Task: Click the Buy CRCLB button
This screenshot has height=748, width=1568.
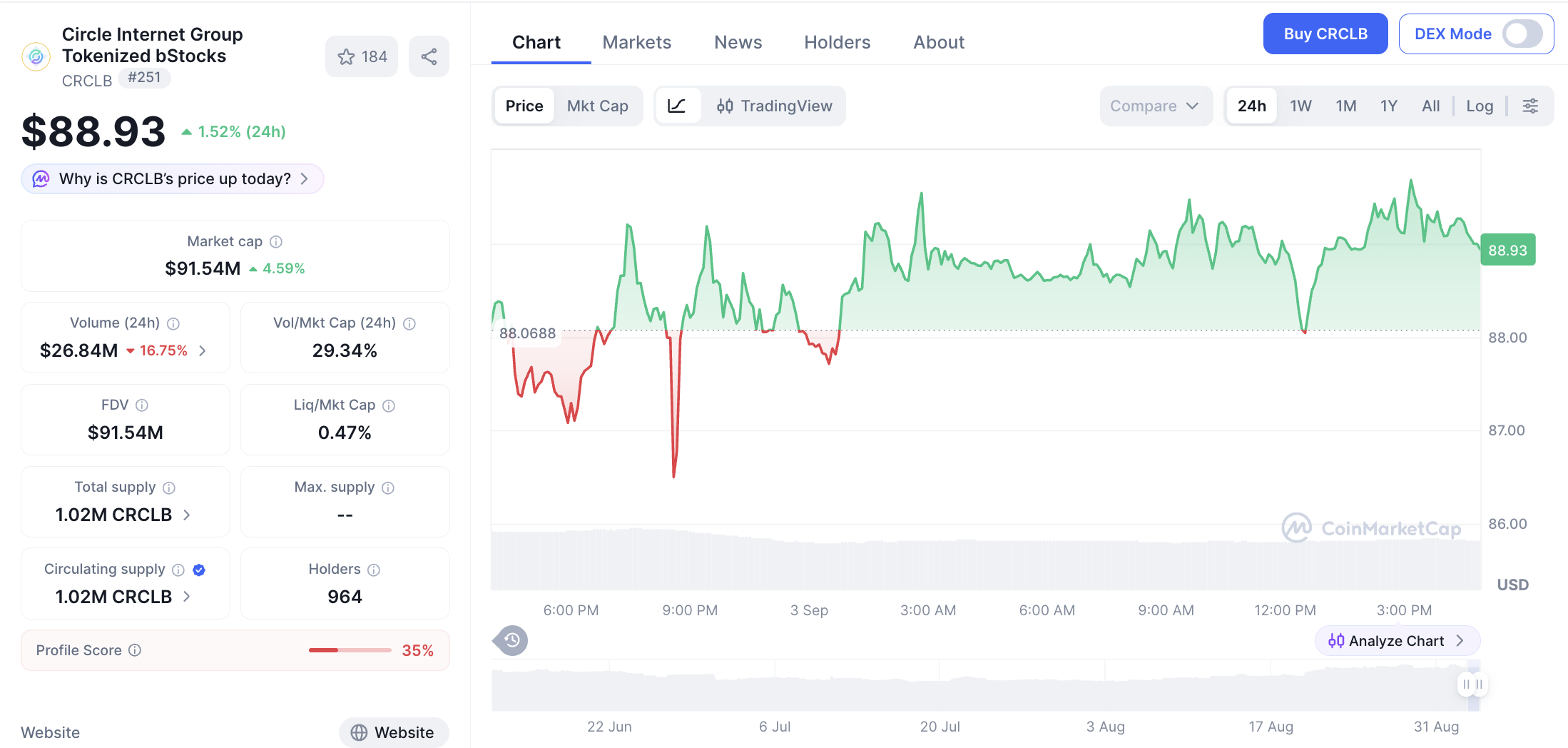Action: pos(1325,34)
